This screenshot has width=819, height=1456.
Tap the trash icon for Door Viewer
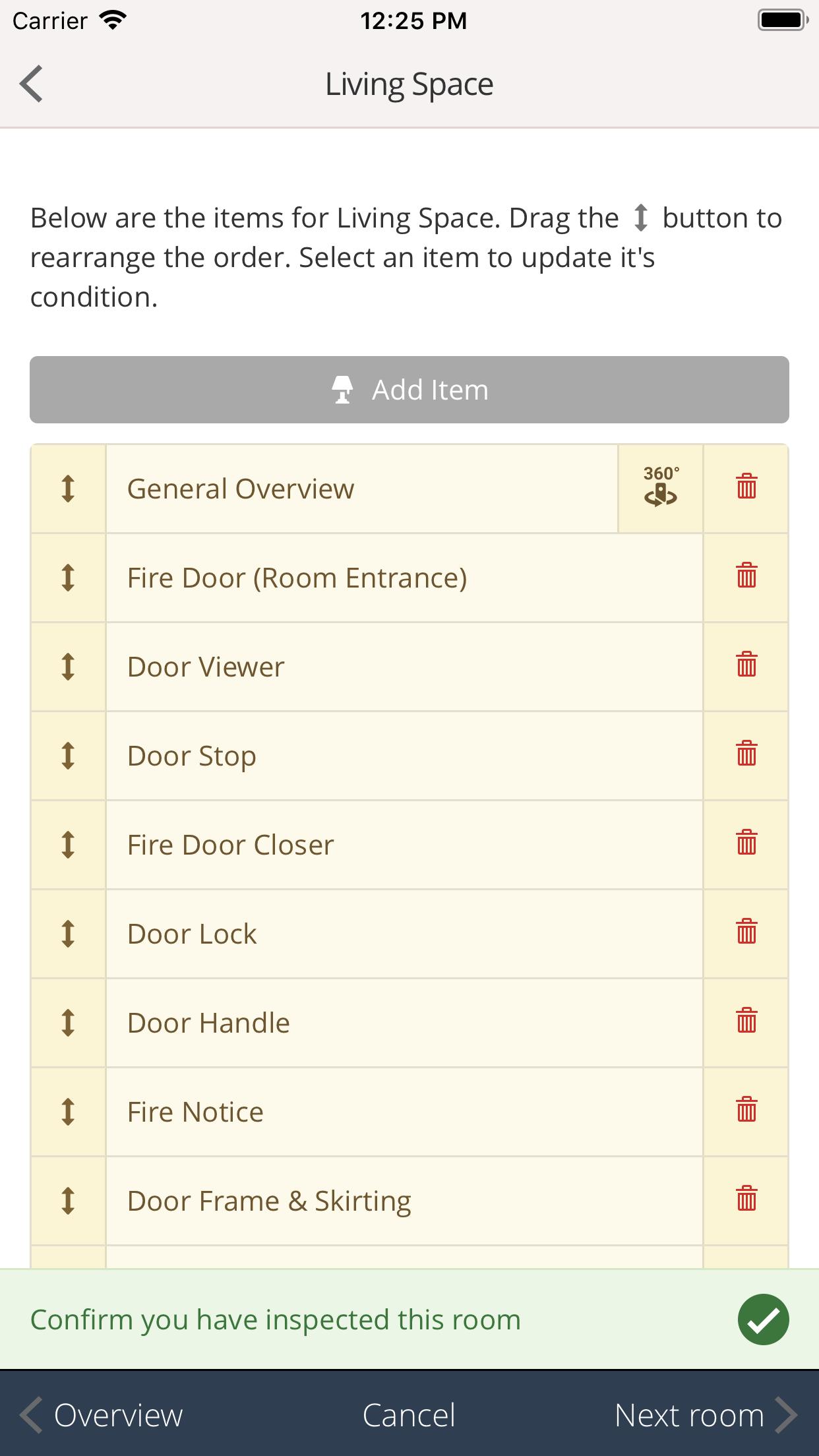[746, 667]
